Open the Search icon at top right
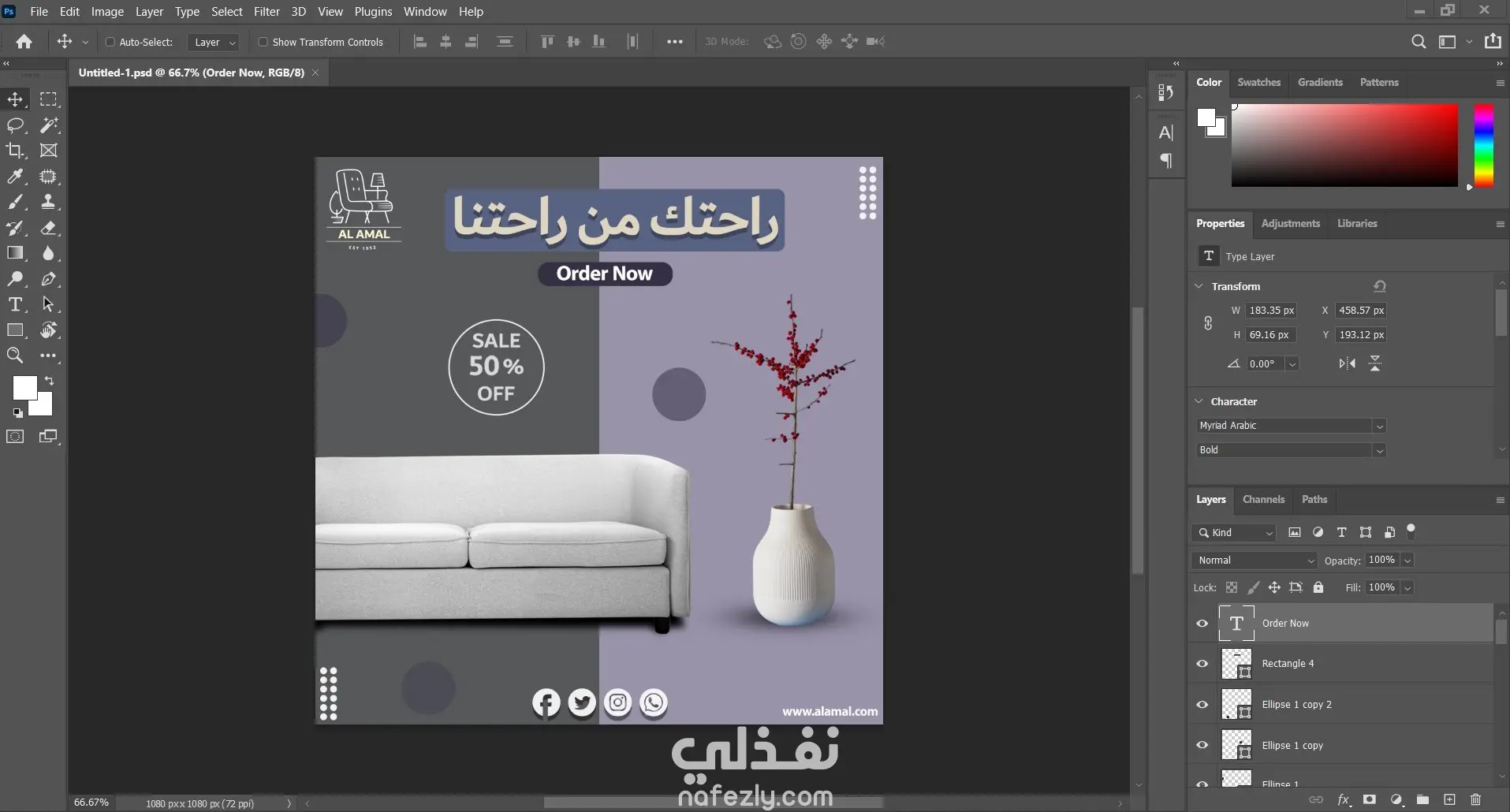 point(1419,42)
